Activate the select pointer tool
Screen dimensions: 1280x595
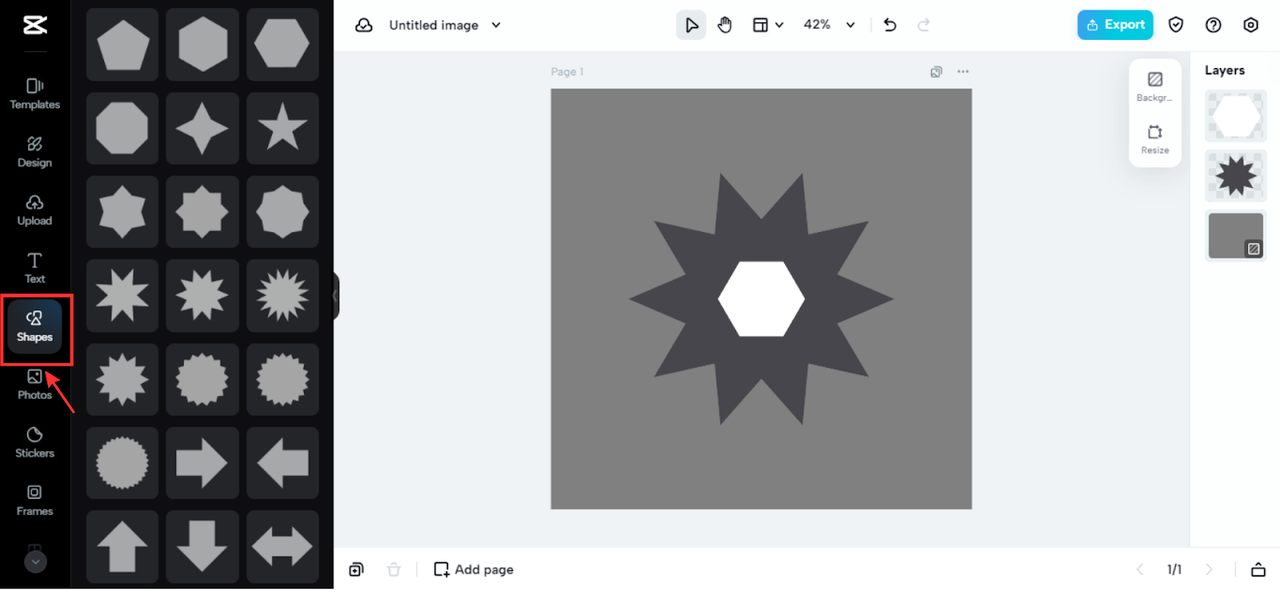pos(691,25)
